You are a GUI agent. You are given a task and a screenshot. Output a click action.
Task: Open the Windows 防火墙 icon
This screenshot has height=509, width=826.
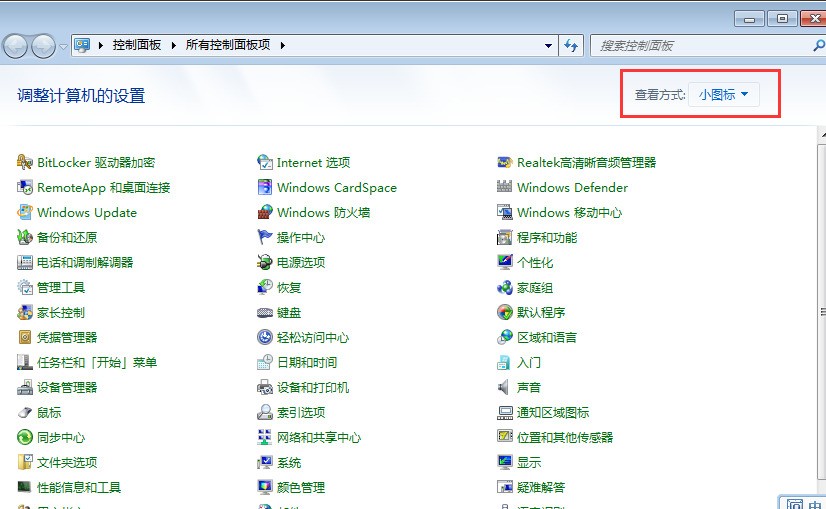[x=264, y=212]
